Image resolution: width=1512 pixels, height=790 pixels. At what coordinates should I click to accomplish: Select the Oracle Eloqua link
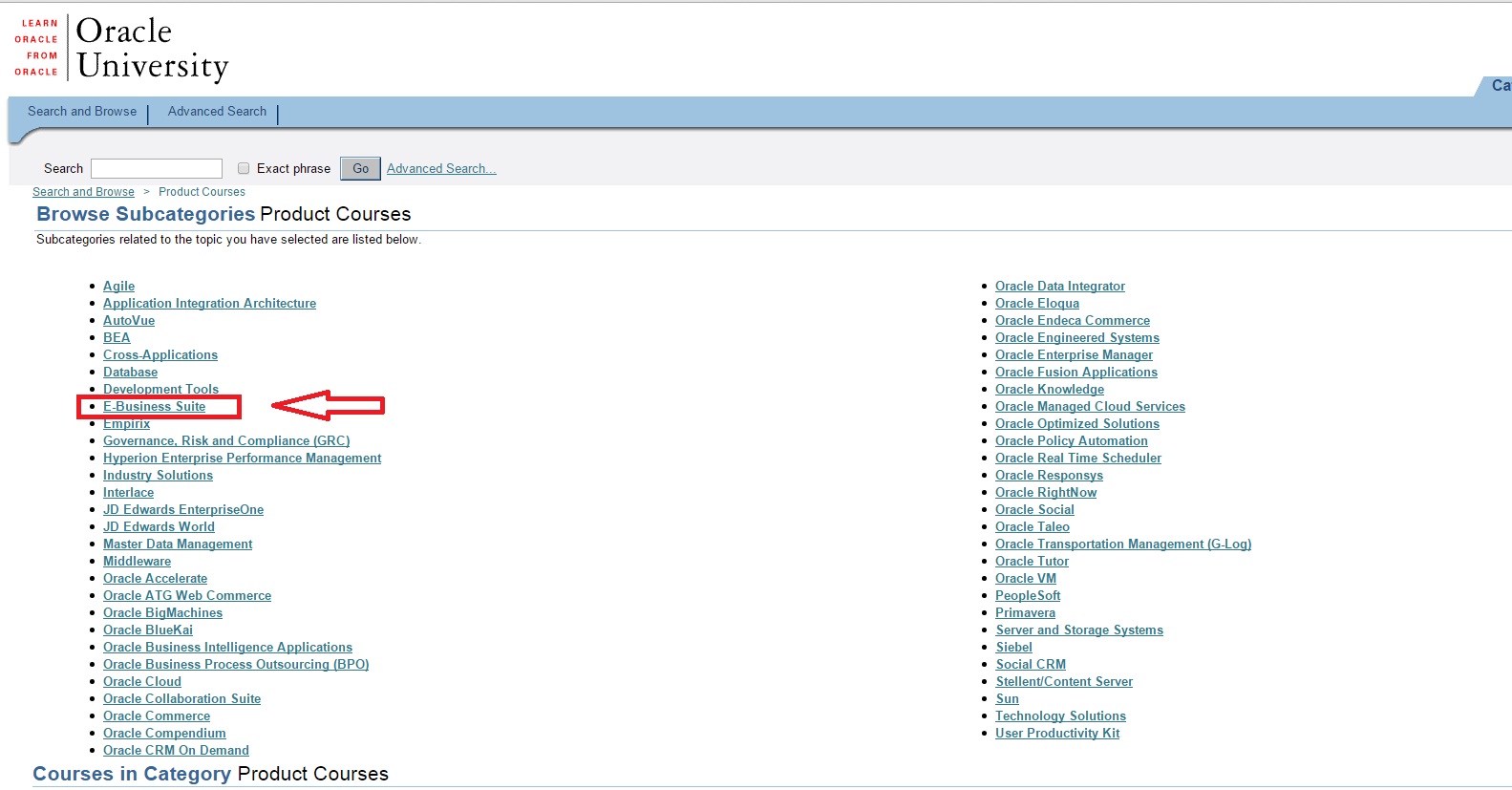click(1037, 304)
